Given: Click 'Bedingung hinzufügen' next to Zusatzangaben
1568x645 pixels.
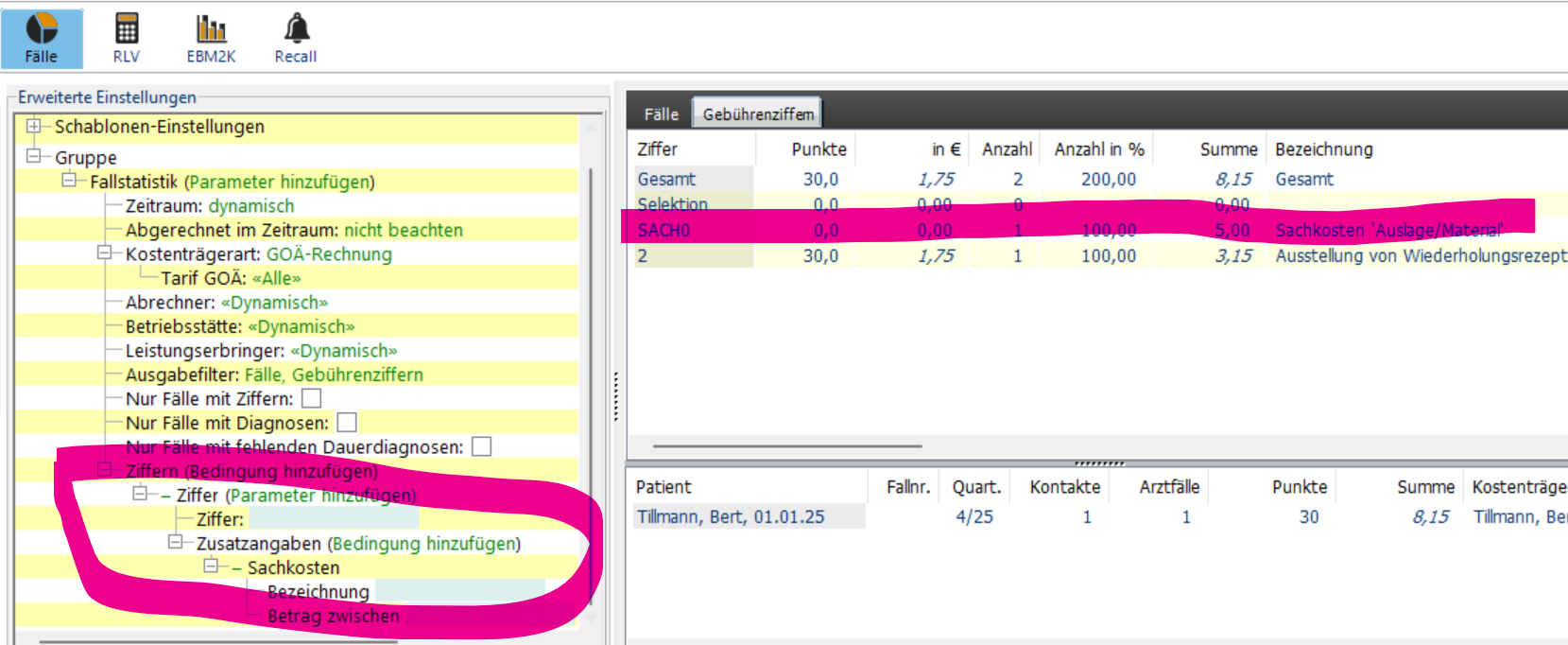Looking at the screenshot, I should (x=424, y=544).
